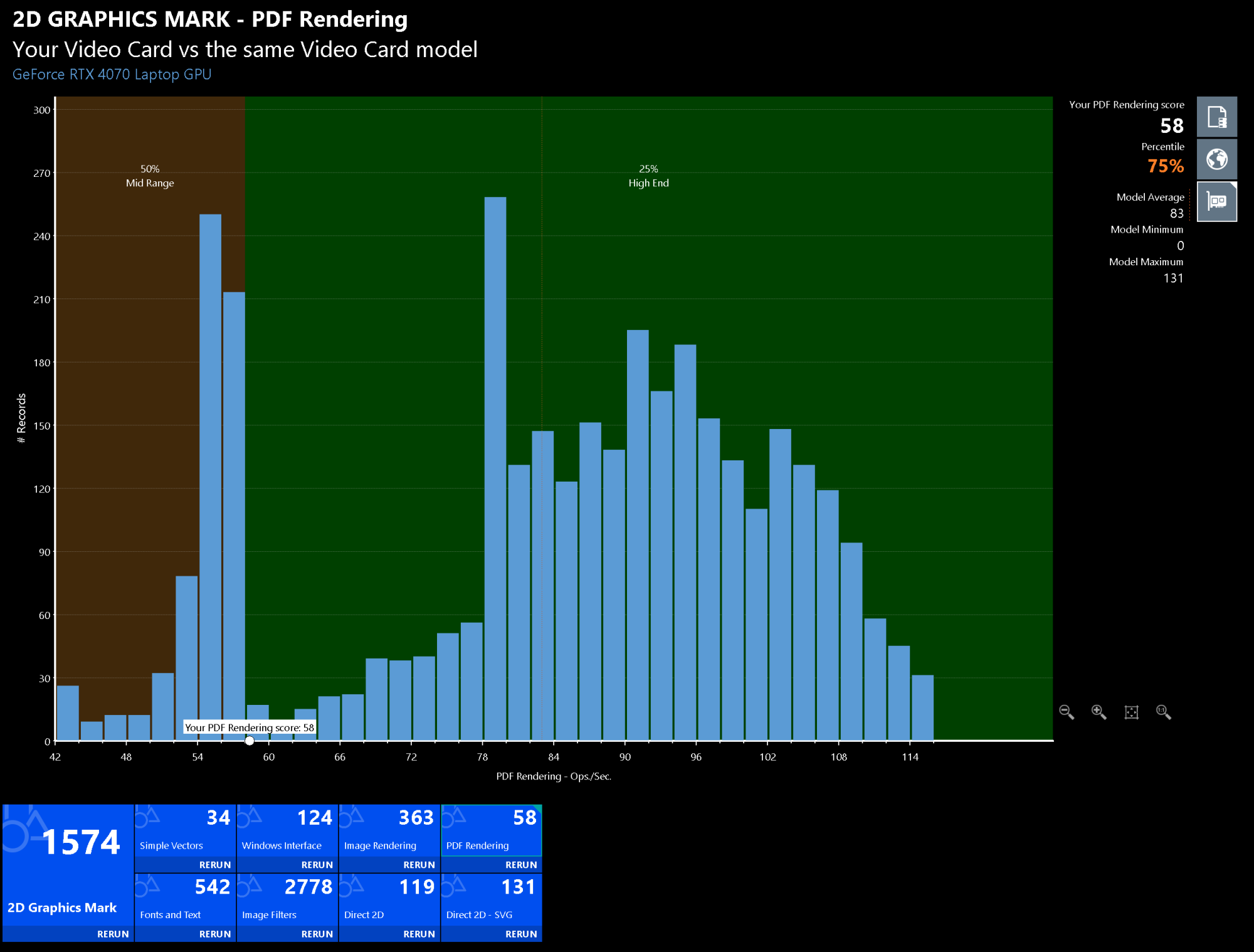Reset chart zoom with the 1:1 magnifier
The width and height of the screenshot is (1254, 952).
(x=1164, y=712)
